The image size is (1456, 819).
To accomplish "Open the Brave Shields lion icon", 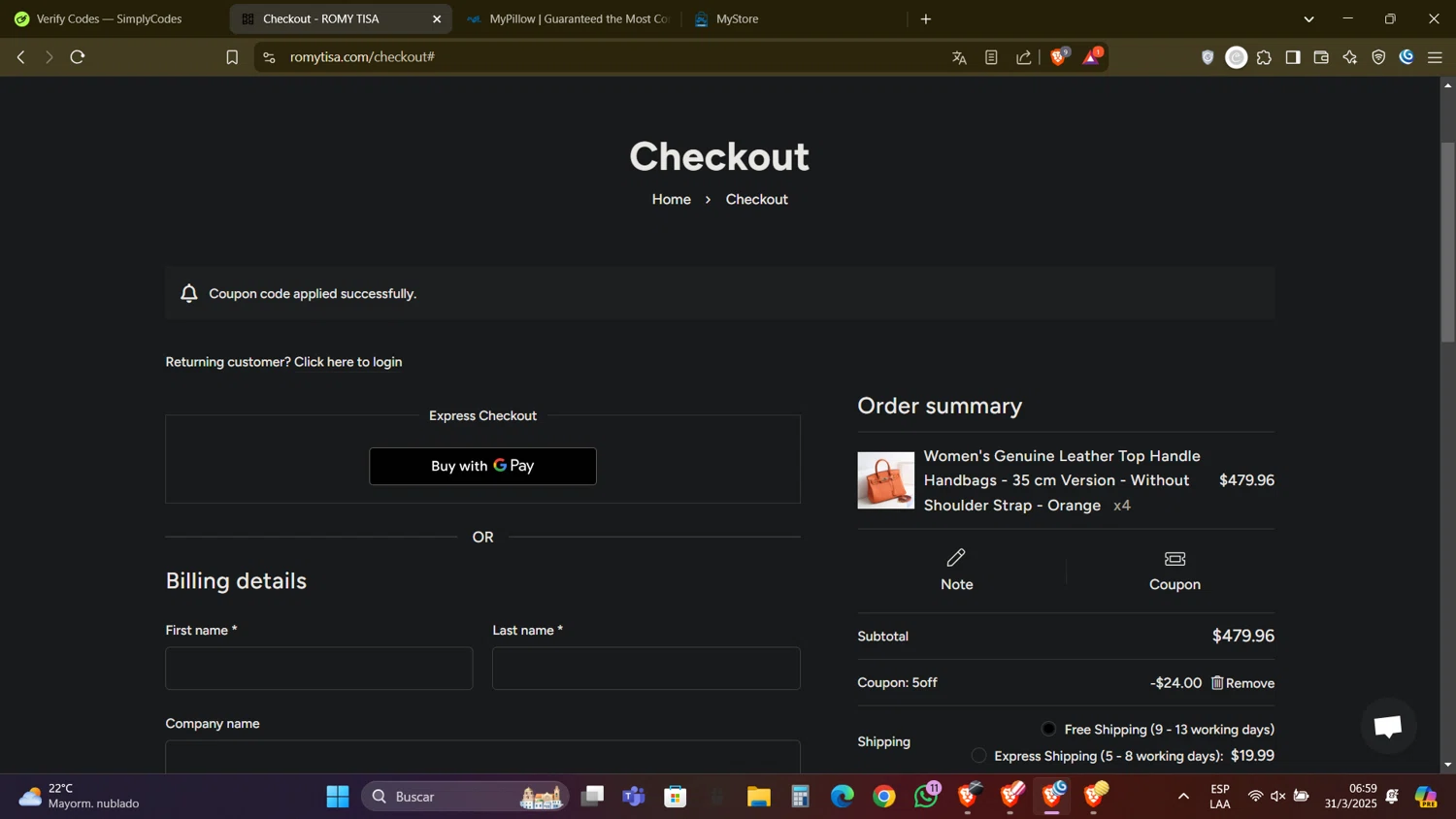I will point(1058,57).
